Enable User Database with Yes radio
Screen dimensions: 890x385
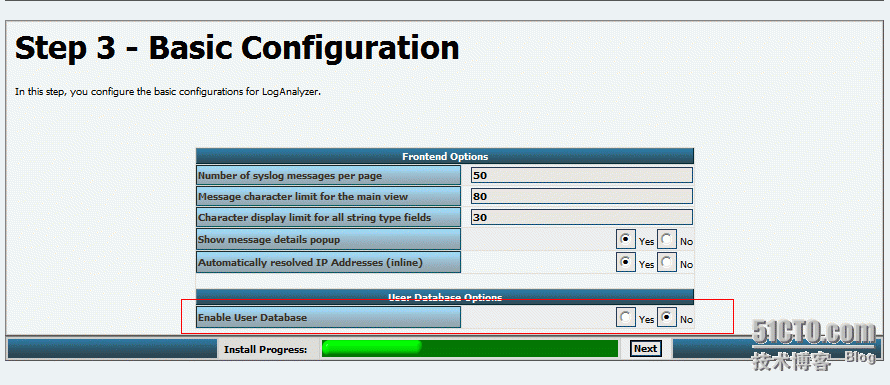(625, 318)
